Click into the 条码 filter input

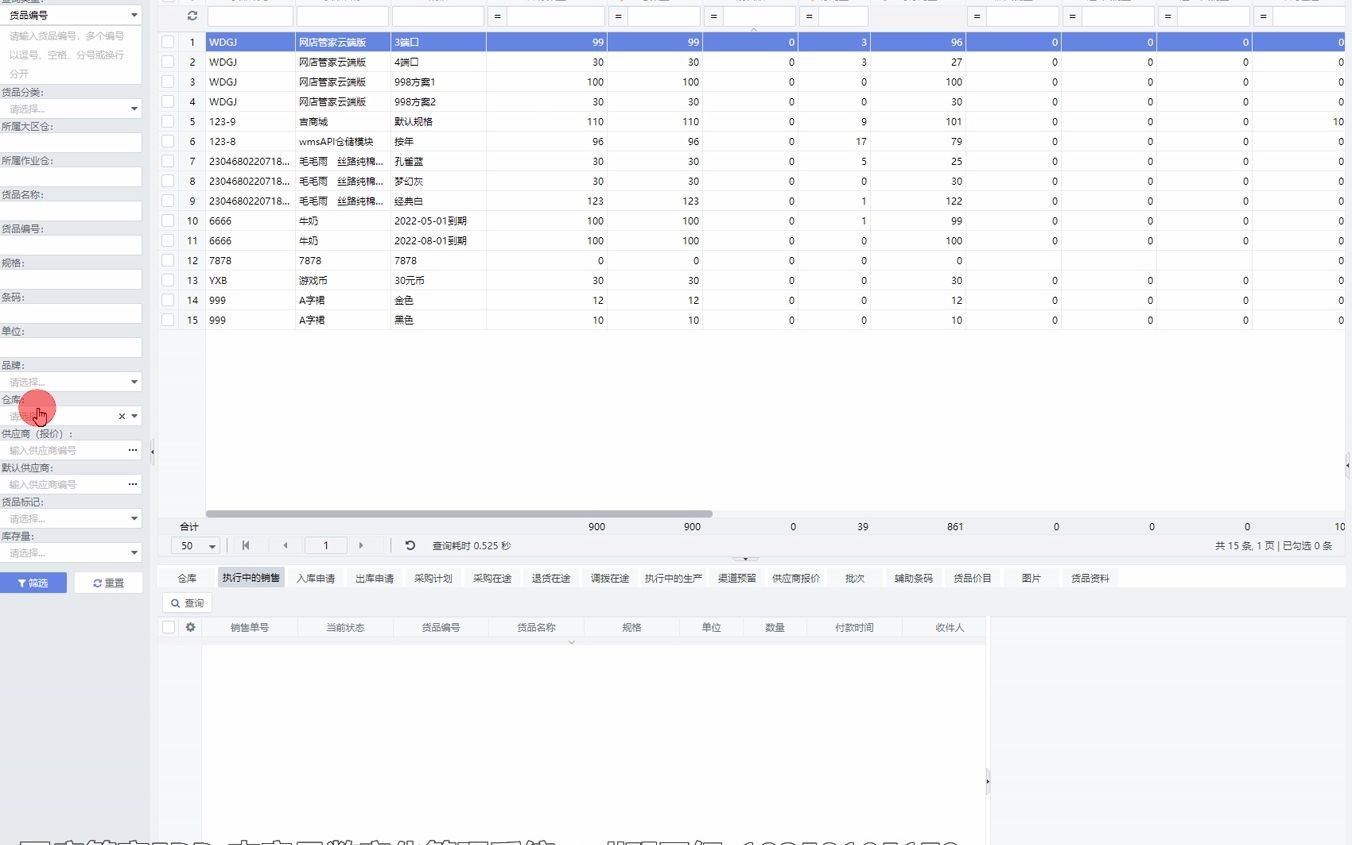coord(71,314)
